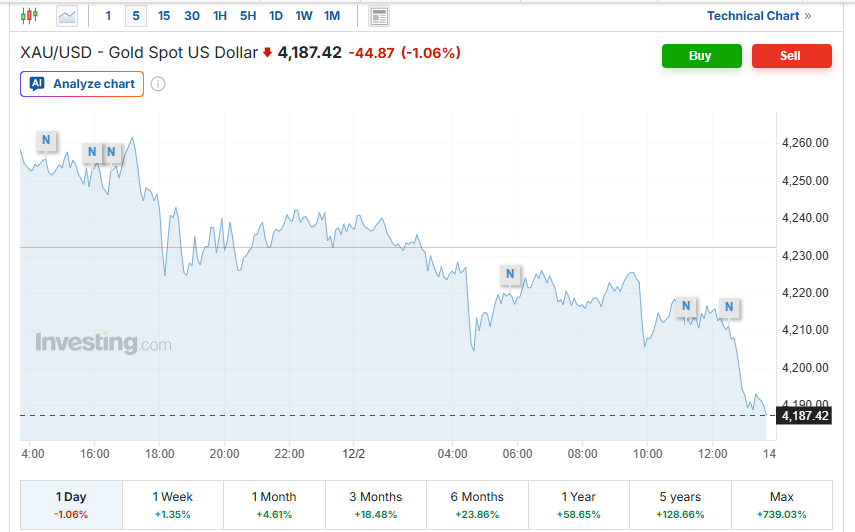Open the last news marker before 13:00

click(729, 307)
